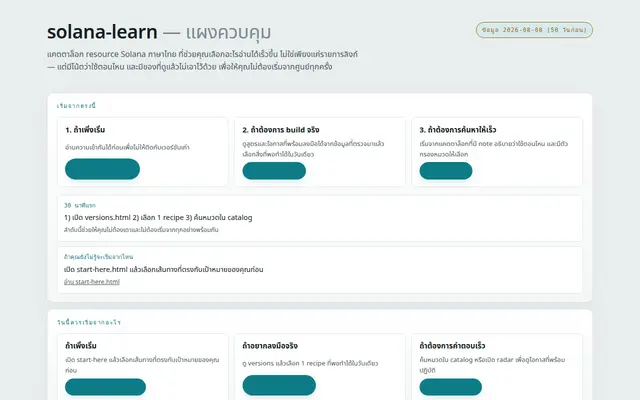Click the date badge "2026-08-08" at the top

pyautogui.click(x=534, y=30)
